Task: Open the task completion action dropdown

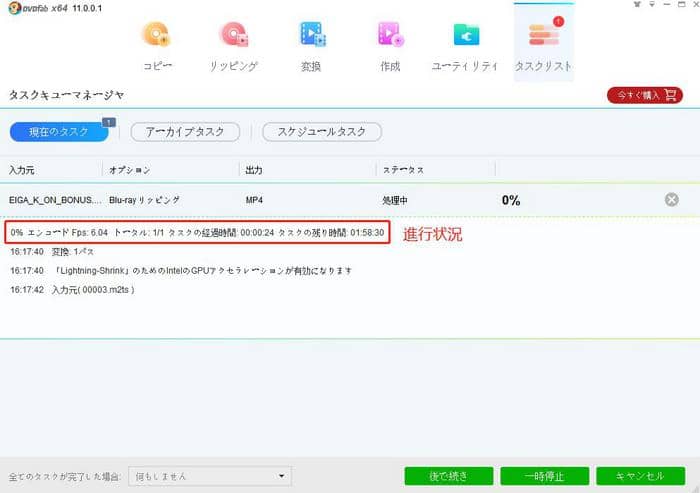Action: click(x=210, y=476)
